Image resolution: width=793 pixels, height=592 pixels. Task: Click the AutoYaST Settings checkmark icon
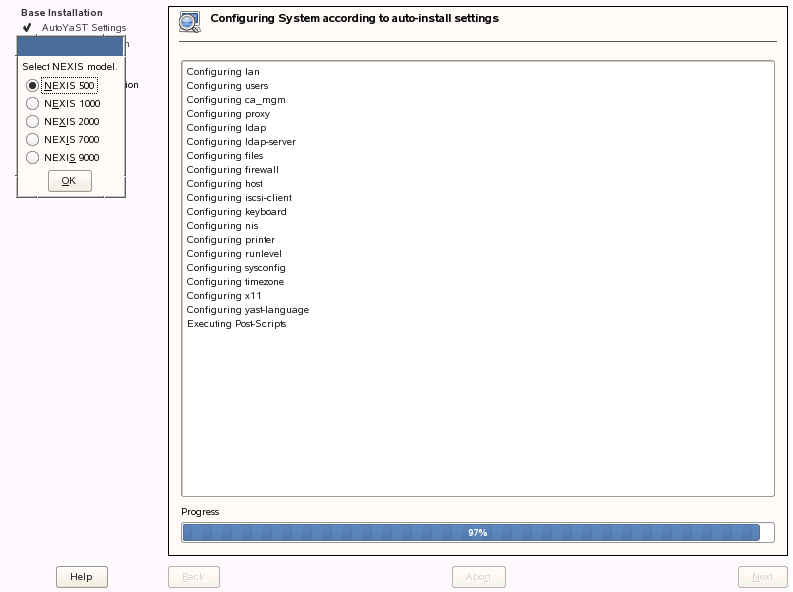(x=27, y=27)
